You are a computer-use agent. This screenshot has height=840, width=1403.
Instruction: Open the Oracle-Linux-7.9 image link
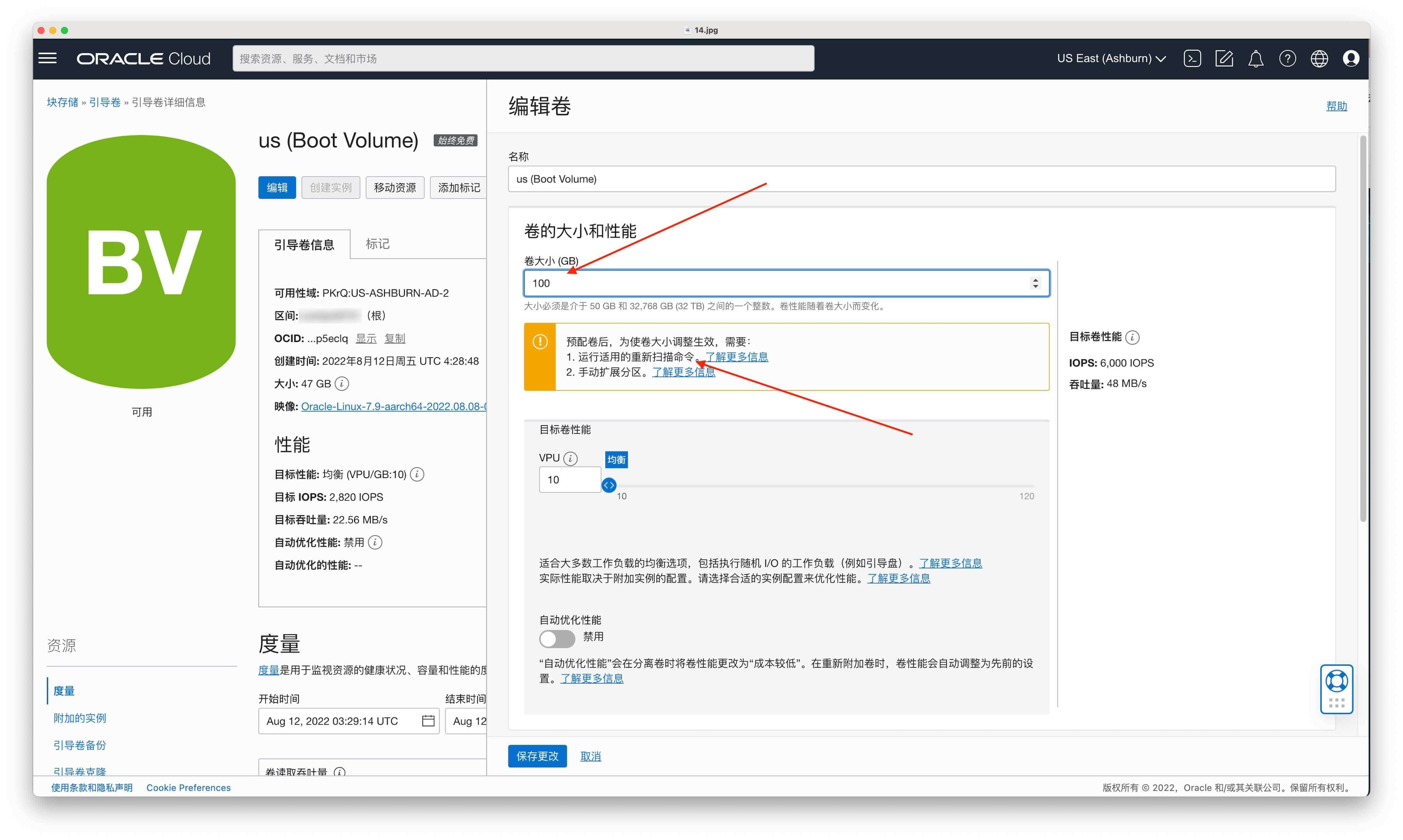pos(393,407)
